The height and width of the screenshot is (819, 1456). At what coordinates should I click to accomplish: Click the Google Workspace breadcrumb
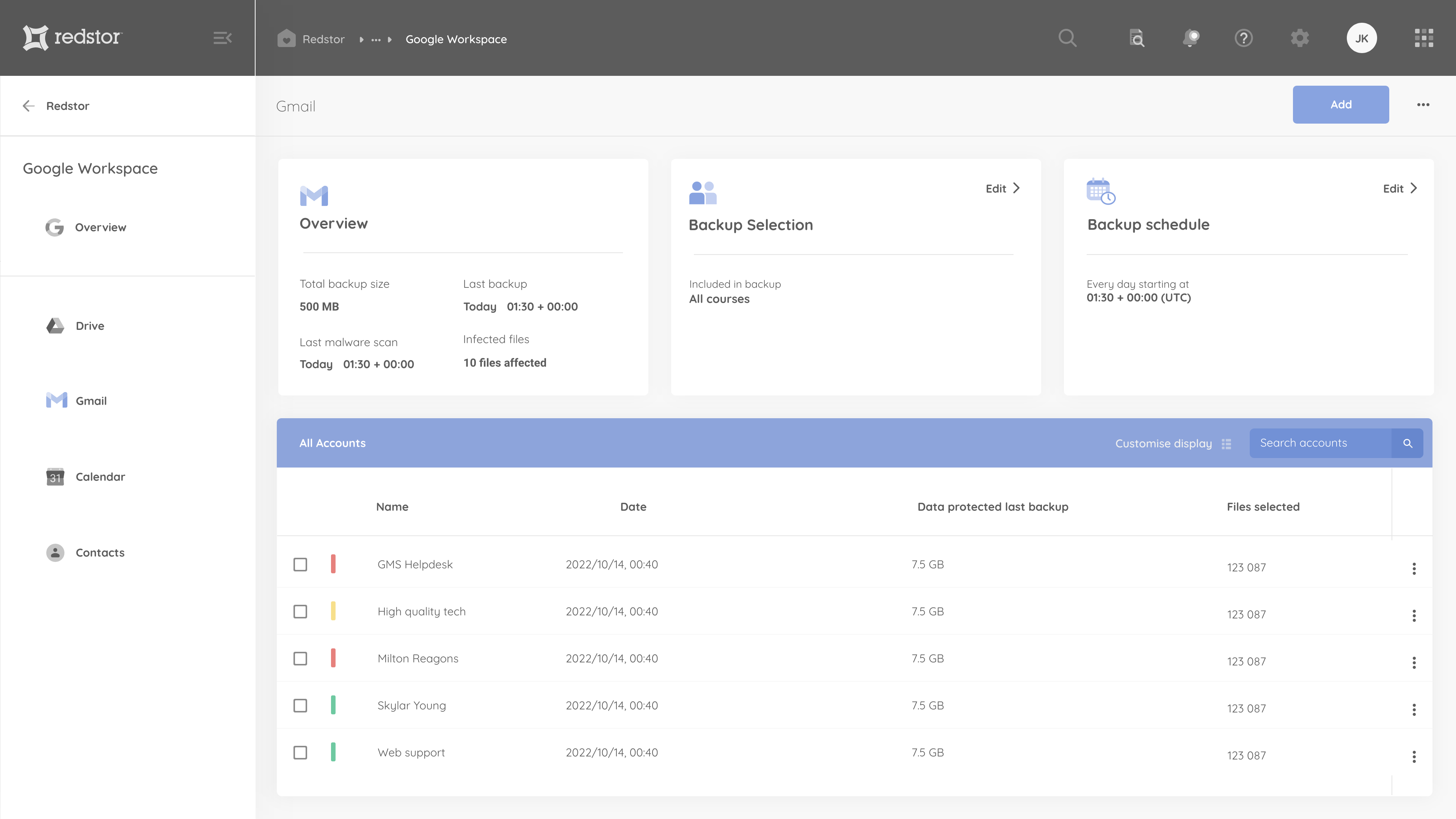tap(456, 39)
